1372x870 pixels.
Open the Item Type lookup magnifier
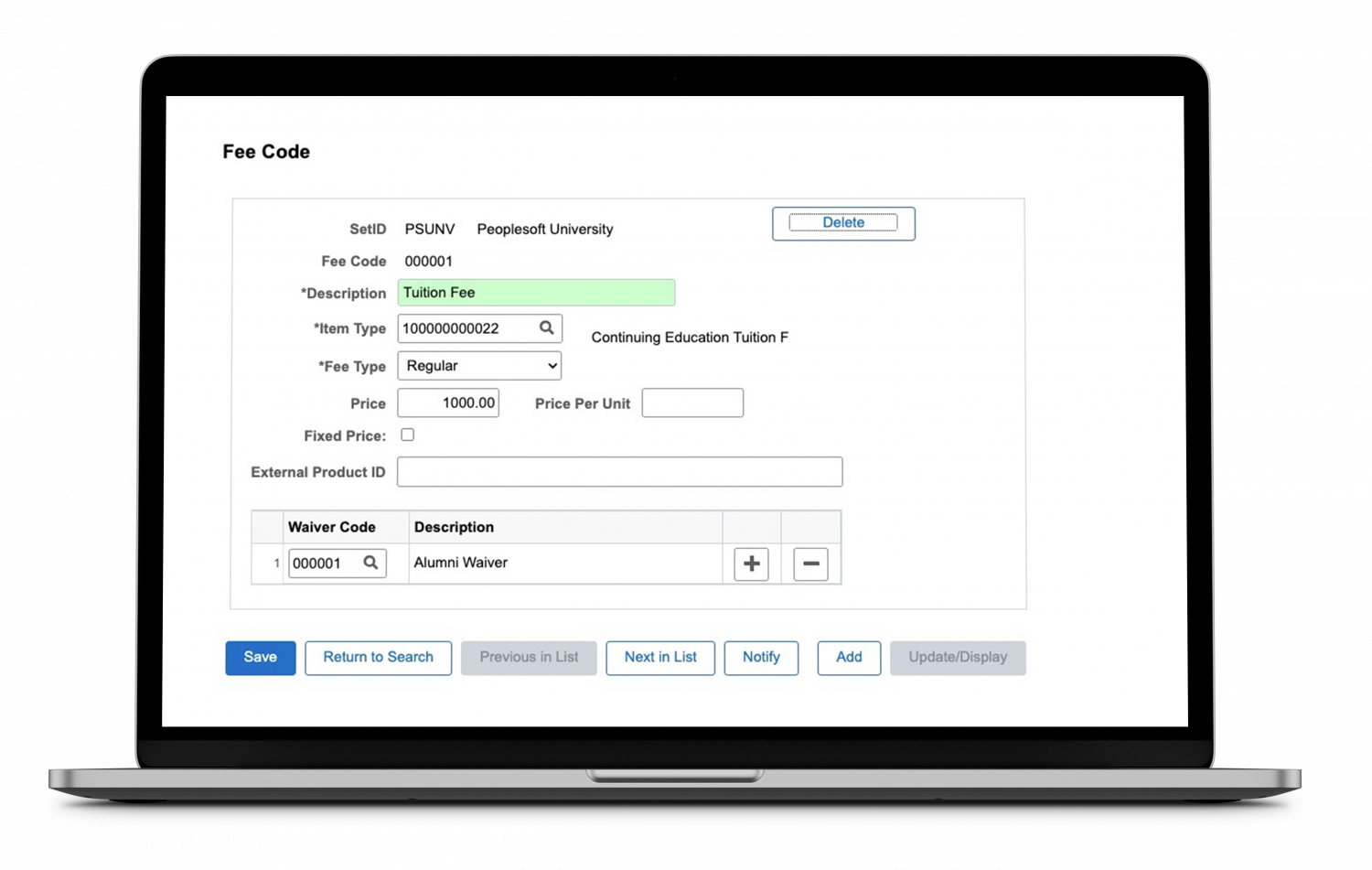click(x=546, y=328)
